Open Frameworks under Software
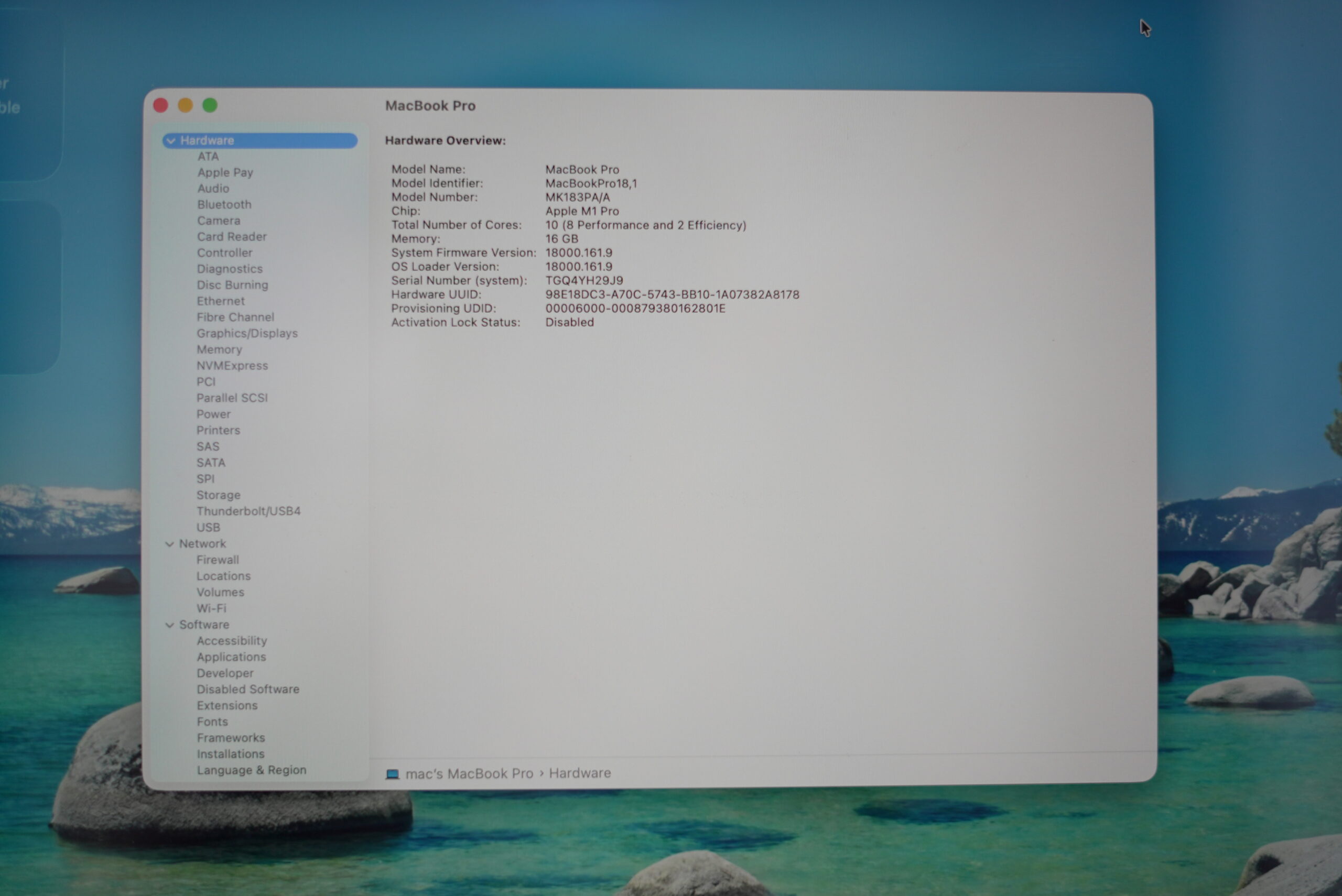This screenshot has width=1342, height=896. [231, 738]
